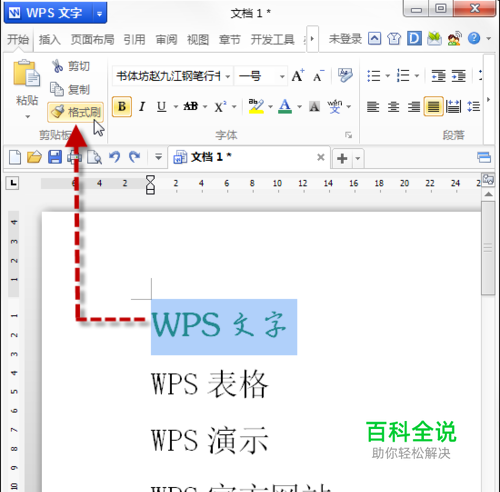Viewport: 500px width, 492px height.
Task: Click the redo arrow icon
Action: tap(135, 157)
